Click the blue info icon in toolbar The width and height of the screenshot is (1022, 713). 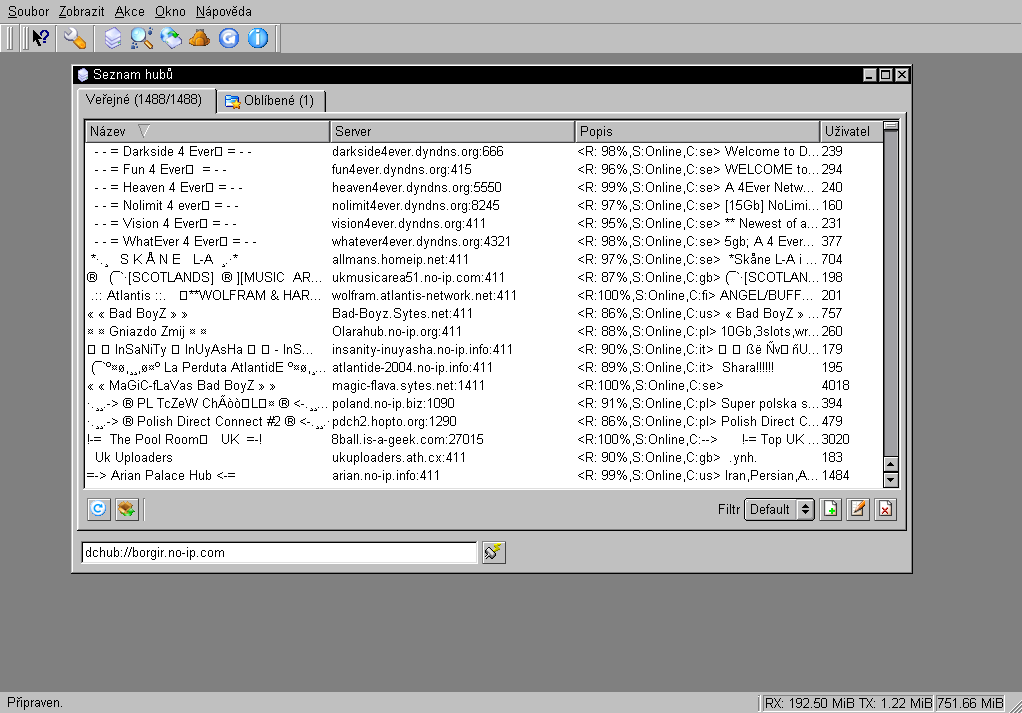pos(258,38)
